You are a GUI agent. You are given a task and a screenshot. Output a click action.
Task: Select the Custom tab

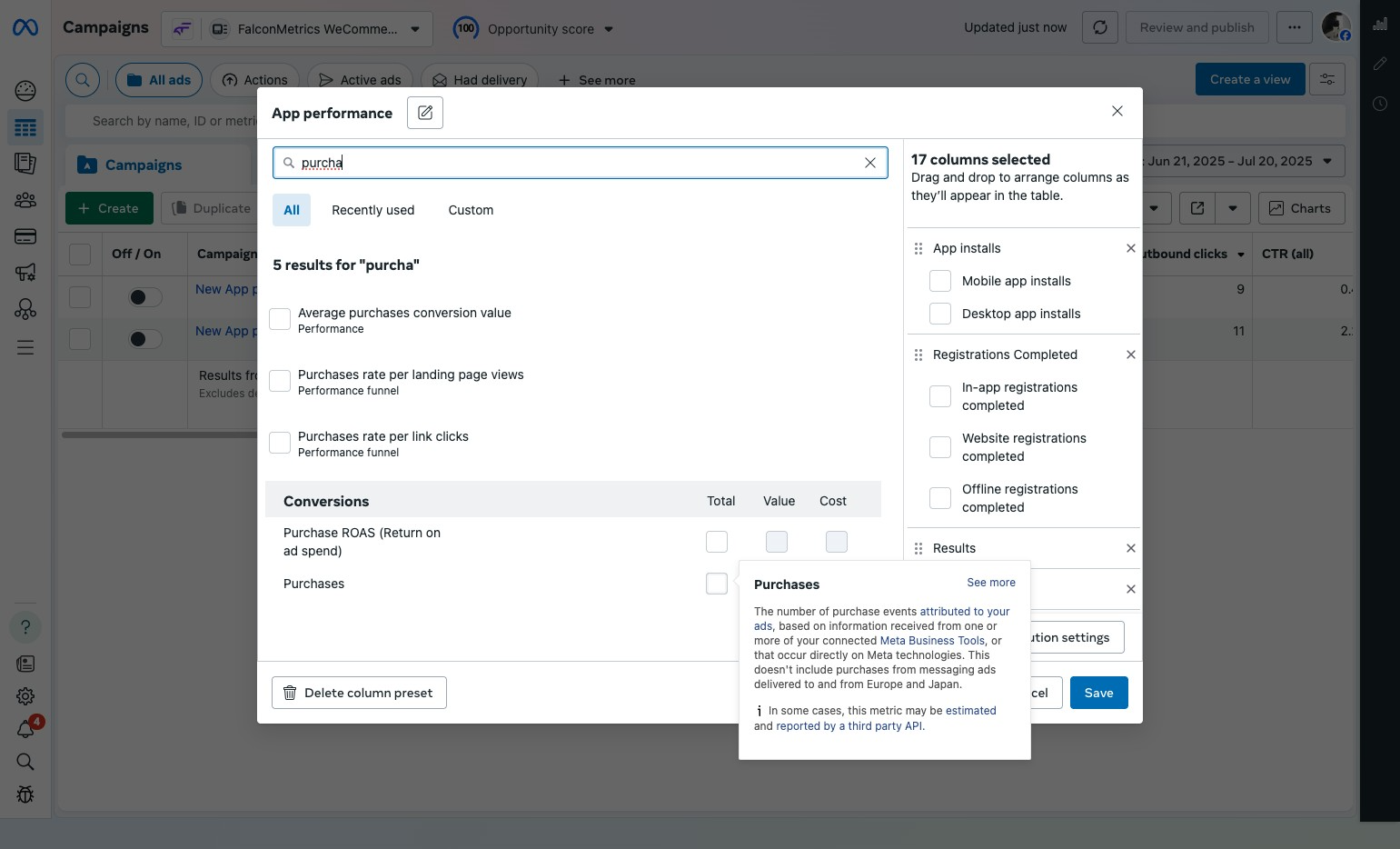tap(471, 210)
